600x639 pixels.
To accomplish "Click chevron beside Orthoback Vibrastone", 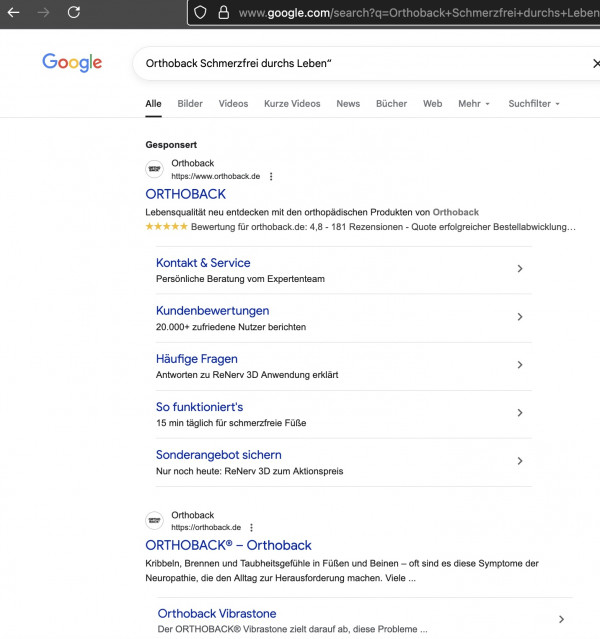I will [561, 619].
